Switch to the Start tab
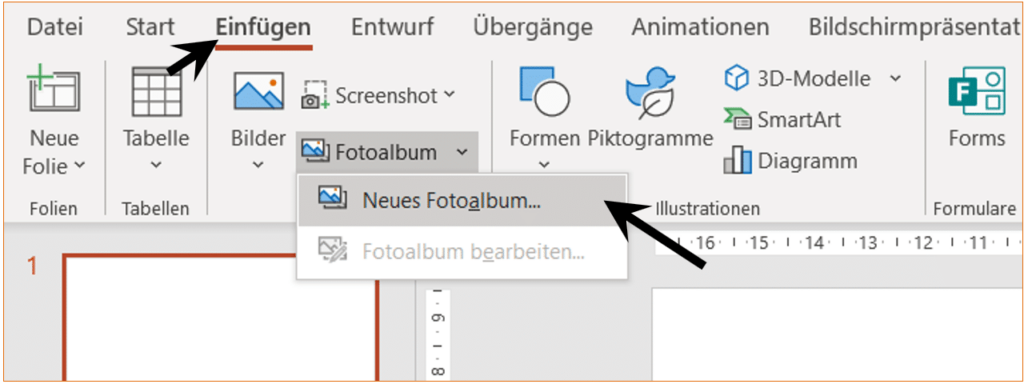 (150, 27)
